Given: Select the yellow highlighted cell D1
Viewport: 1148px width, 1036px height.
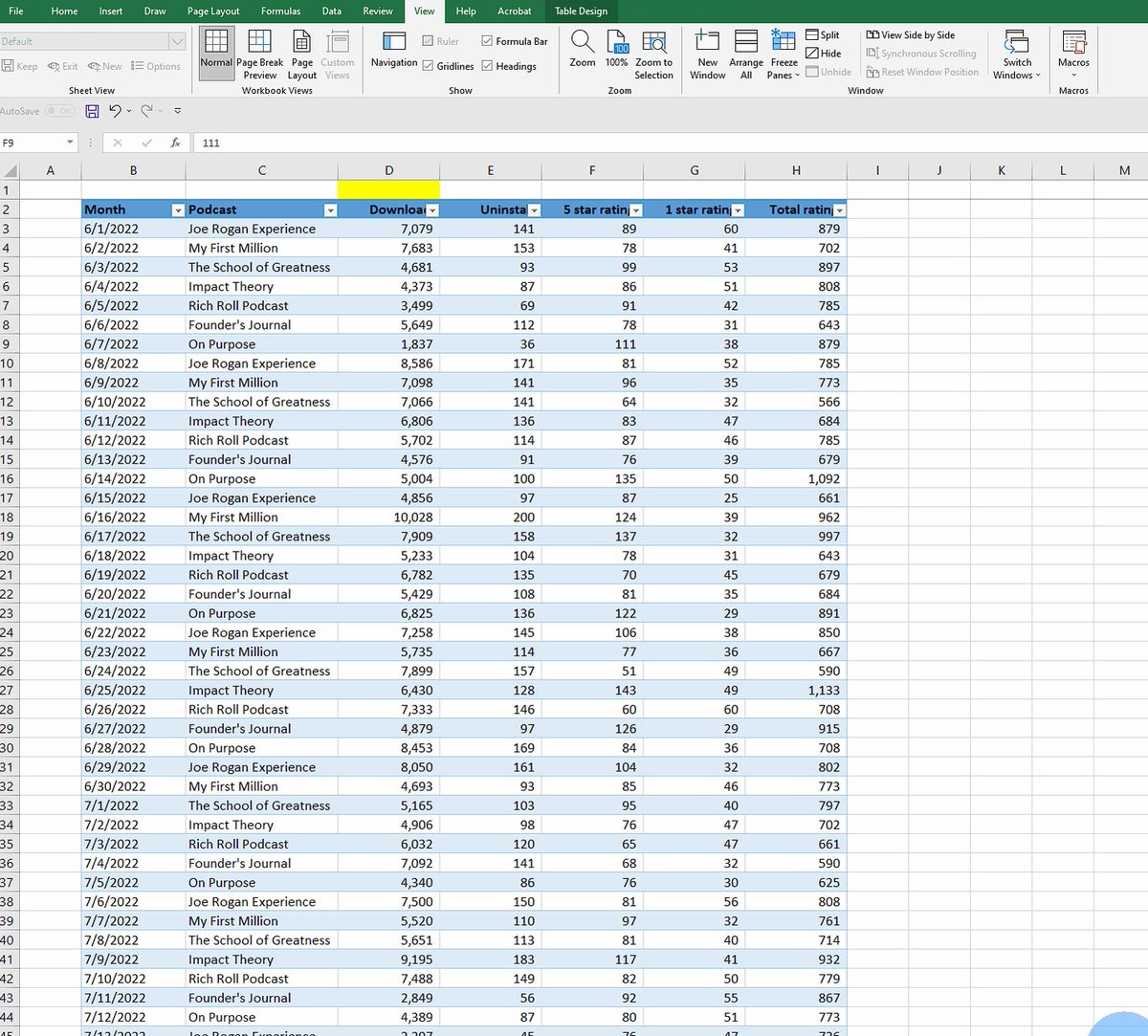Looking at the screenshot, I should (388, 189).
